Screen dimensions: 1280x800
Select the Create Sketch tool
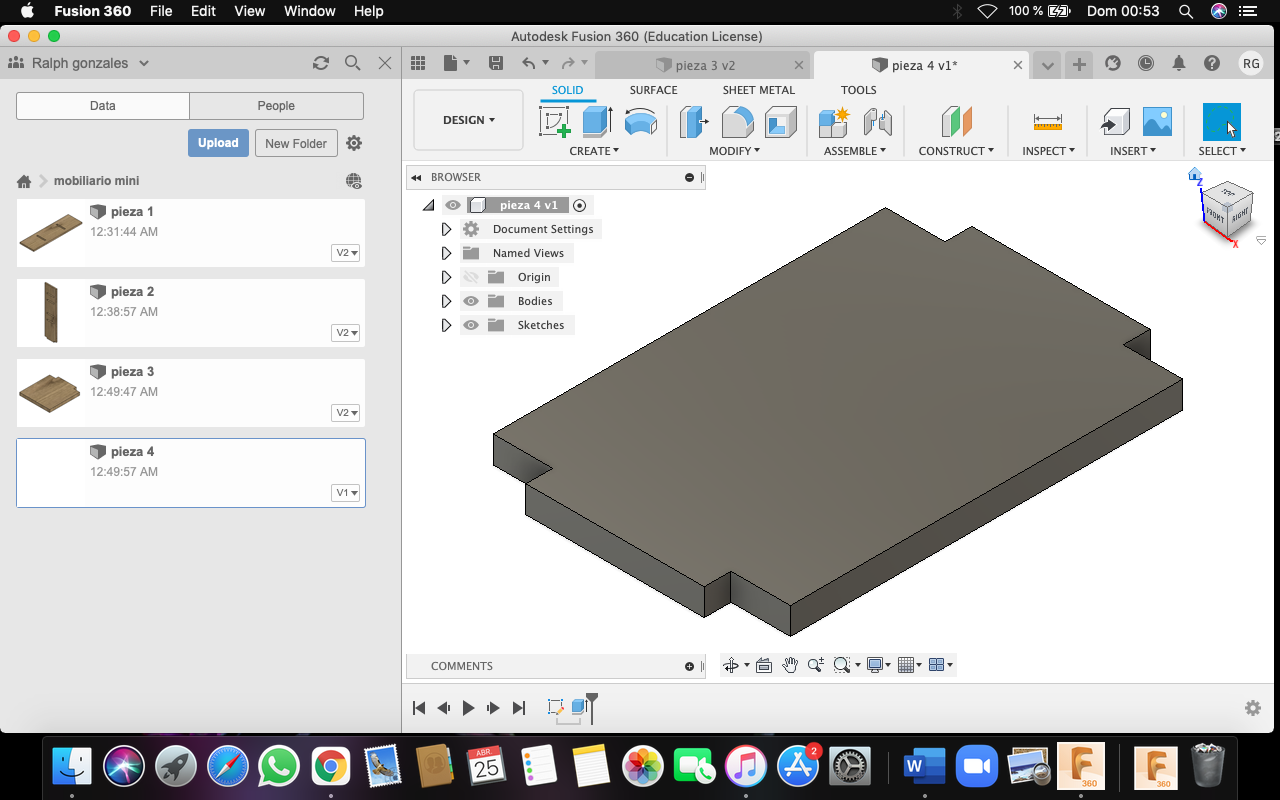point(554,122)
